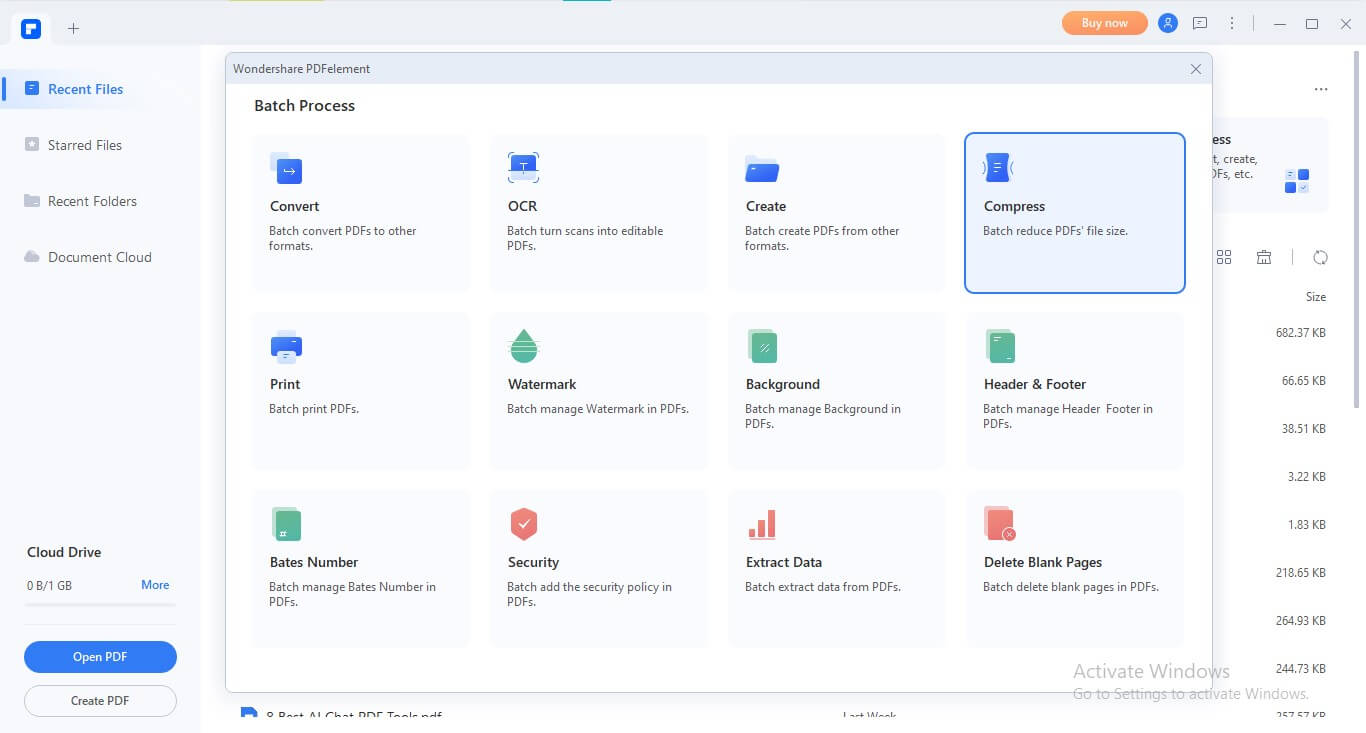Click the Security shield icon

[x=524, y=524]
